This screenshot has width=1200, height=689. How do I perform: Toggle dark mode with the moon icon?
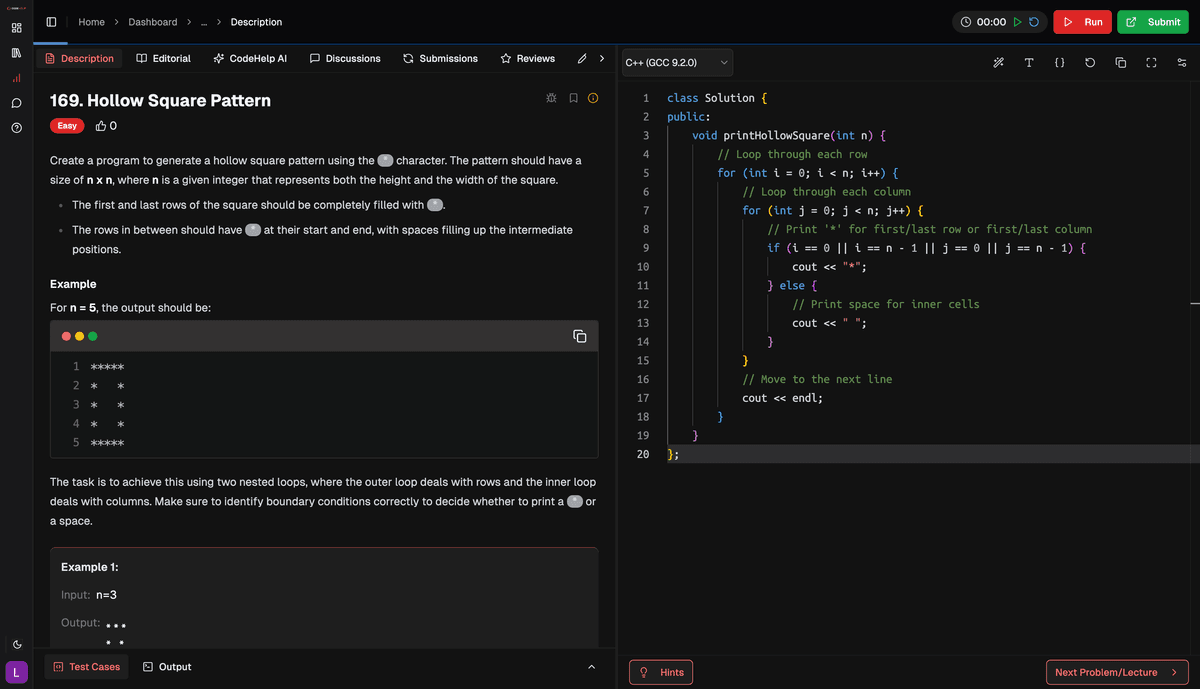(x=16, y=644)
